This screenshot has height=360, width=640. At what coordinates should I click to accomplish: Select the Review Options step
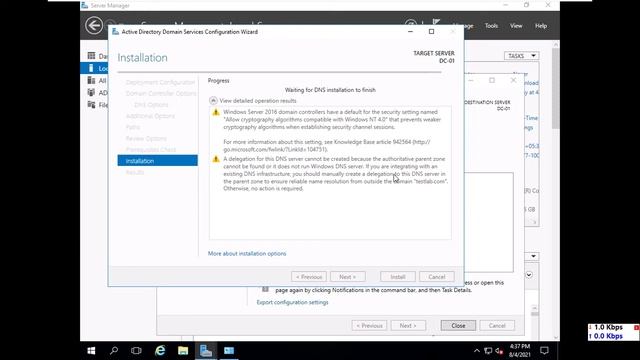pos(146,138)
